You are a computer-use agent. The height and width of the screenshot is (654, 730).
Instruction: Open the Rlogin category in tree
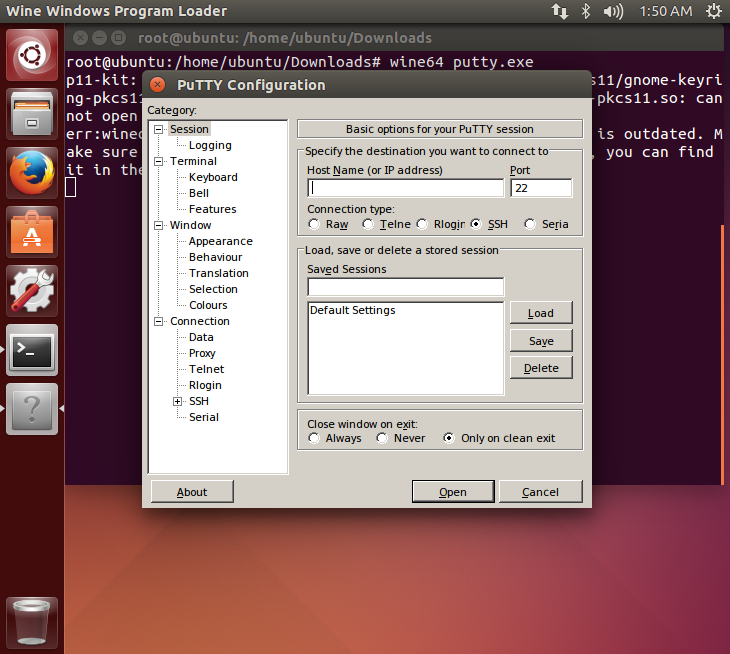pos(205,385)
